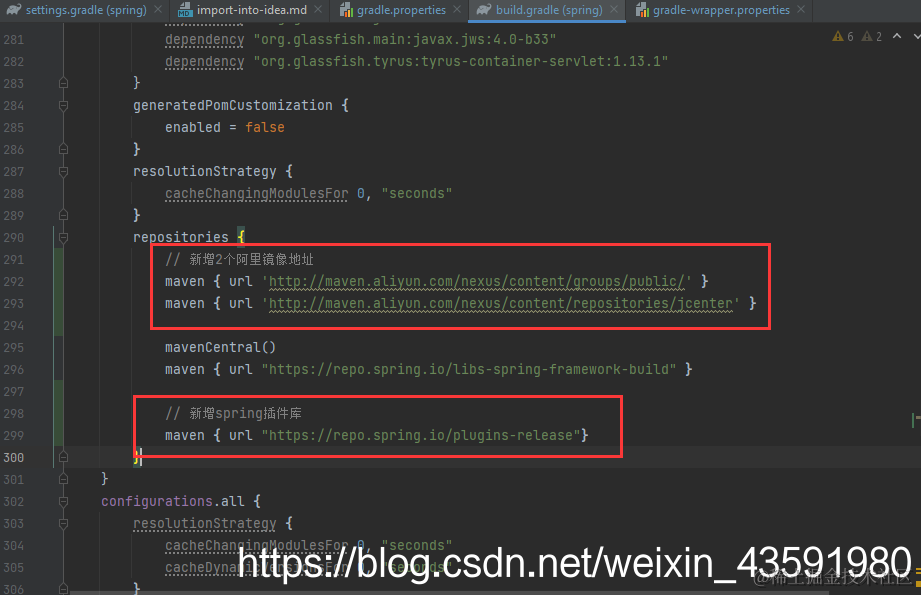
Task: Open the gradle-wrapper.properties tab
Action: coord(721,10)
